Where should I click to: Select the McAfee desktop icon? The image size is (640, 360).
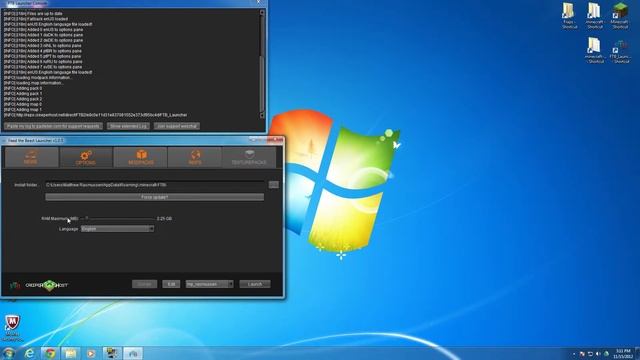tap(12, 328)
